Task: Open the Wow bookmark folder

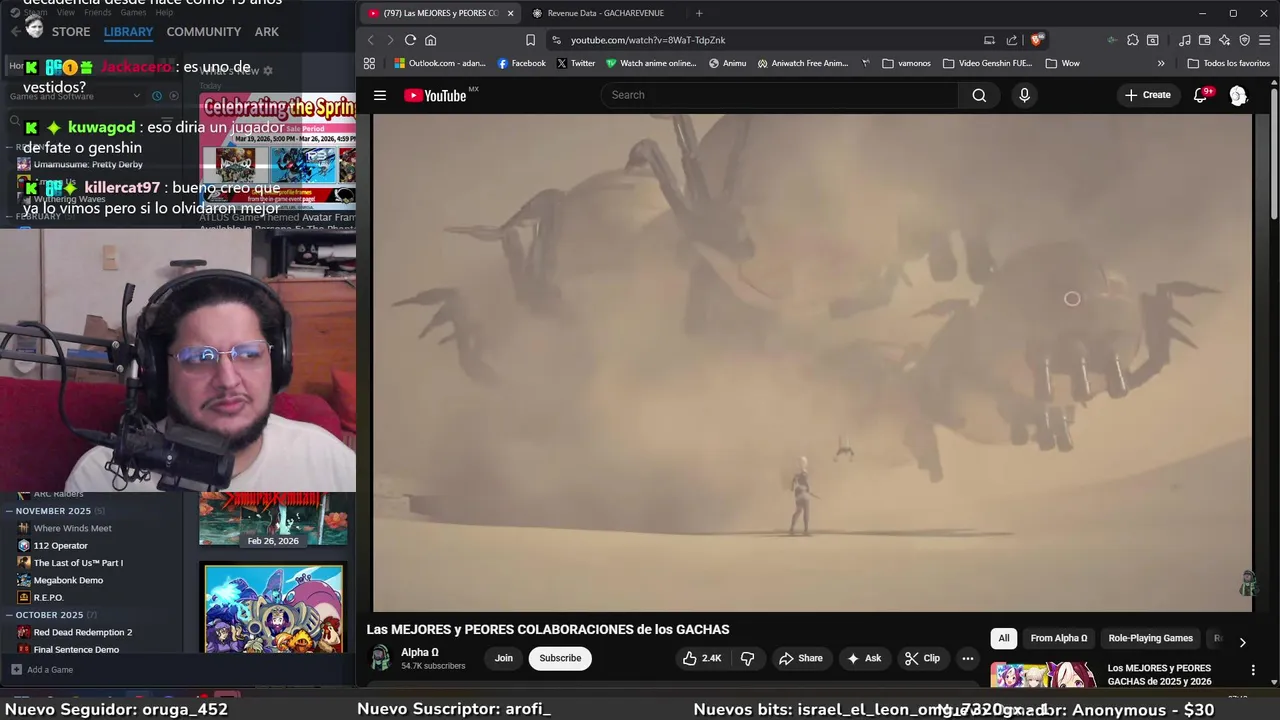Action: coord(1063,63)
